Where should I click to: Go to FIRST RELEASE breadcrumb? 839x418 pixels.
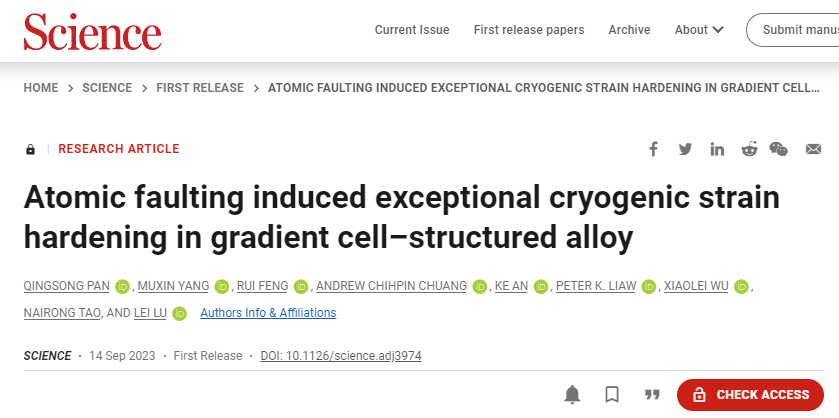tap(200, 88)
